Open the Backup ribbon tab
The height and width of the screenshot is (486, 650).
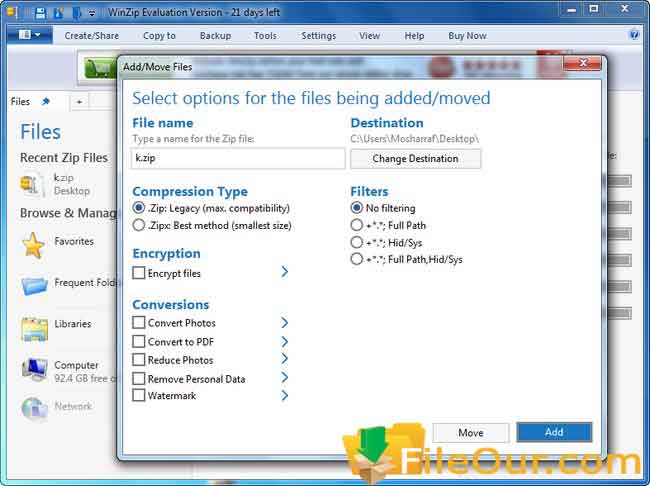215,36
